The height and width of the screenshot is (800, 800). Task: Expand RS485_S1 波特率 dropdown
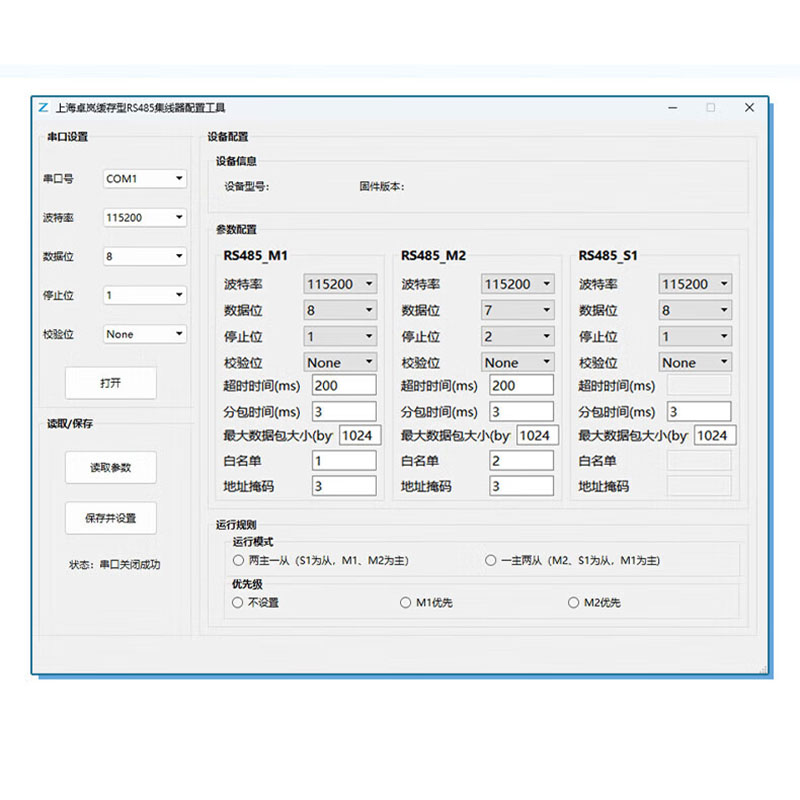695,284
